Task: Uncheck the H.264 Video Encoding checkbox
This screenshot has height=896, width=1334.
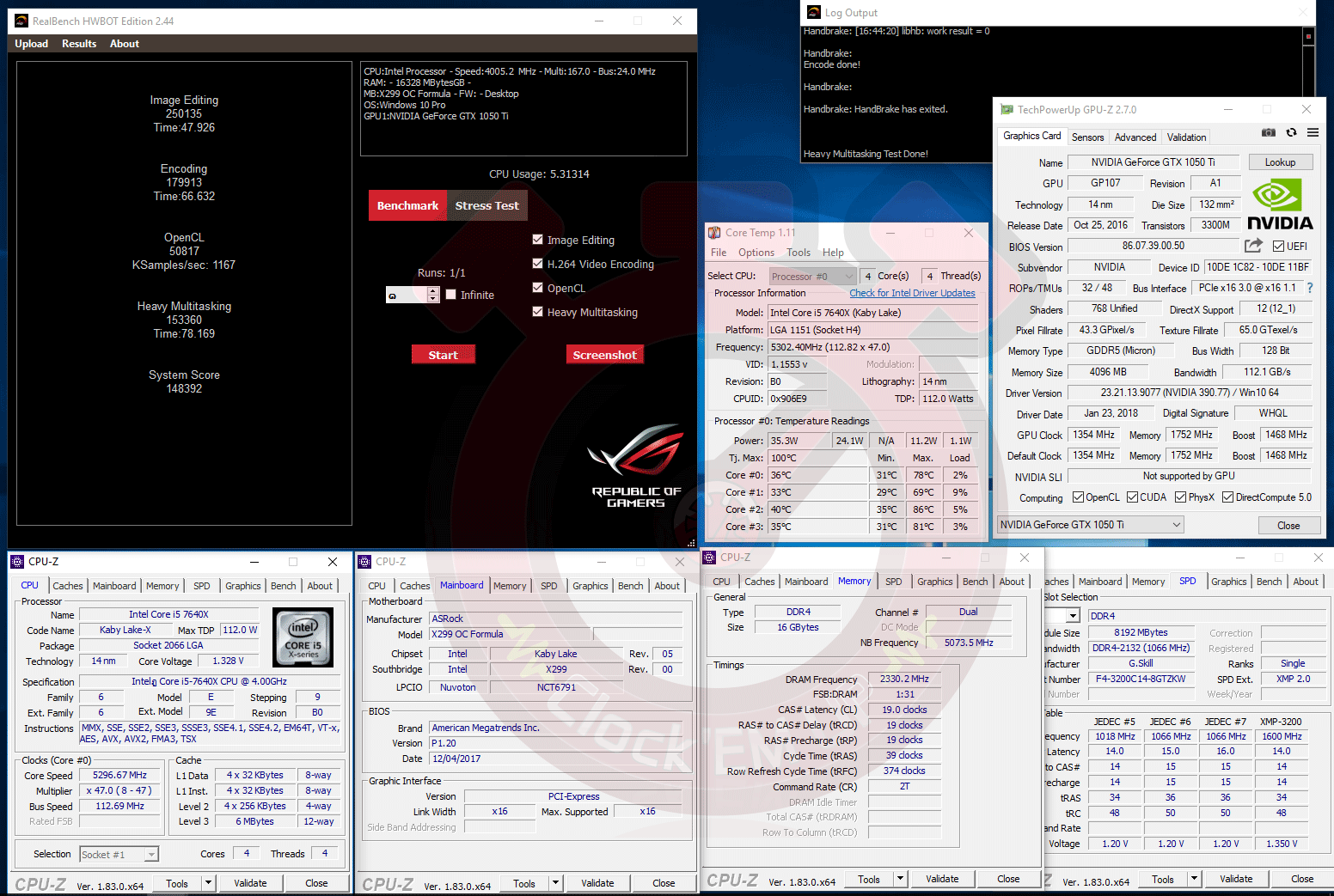Action: (x=537, y=264)
